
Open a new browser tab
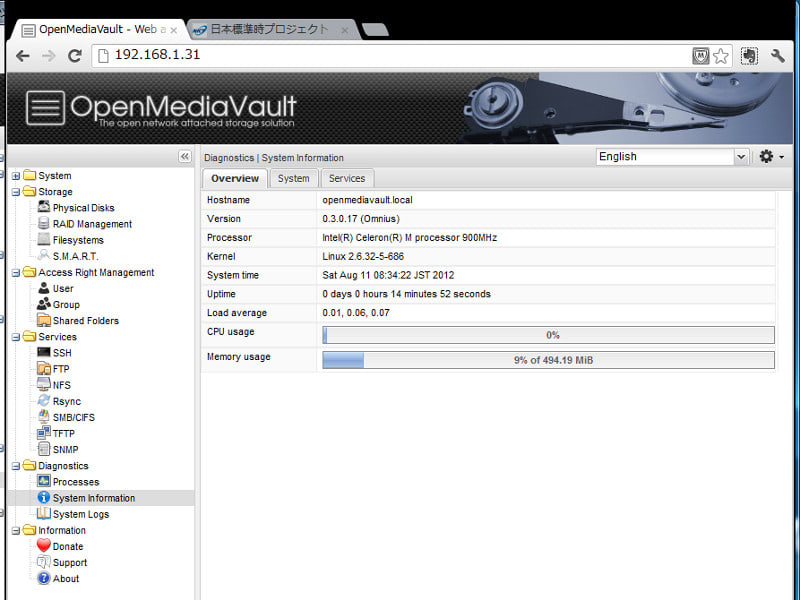[x=375, y=30]
